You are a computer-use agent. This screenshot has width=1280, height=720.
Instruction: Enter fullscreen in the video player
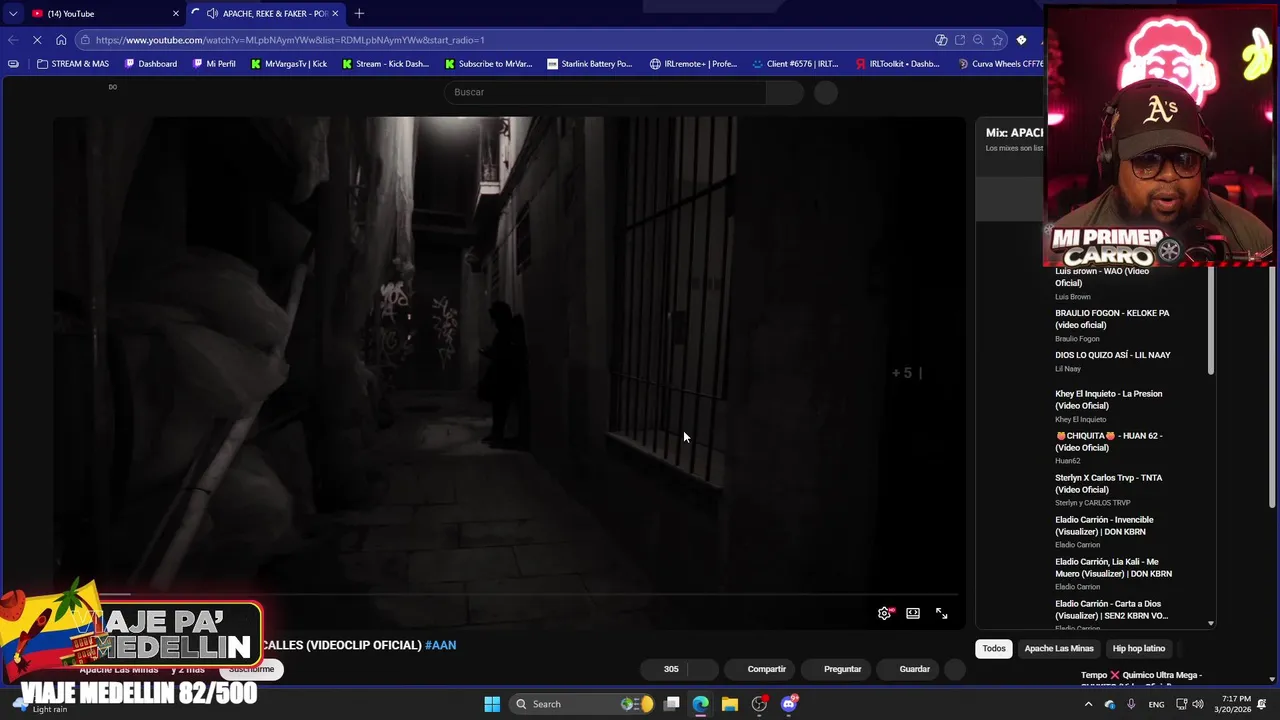point(941,613)
